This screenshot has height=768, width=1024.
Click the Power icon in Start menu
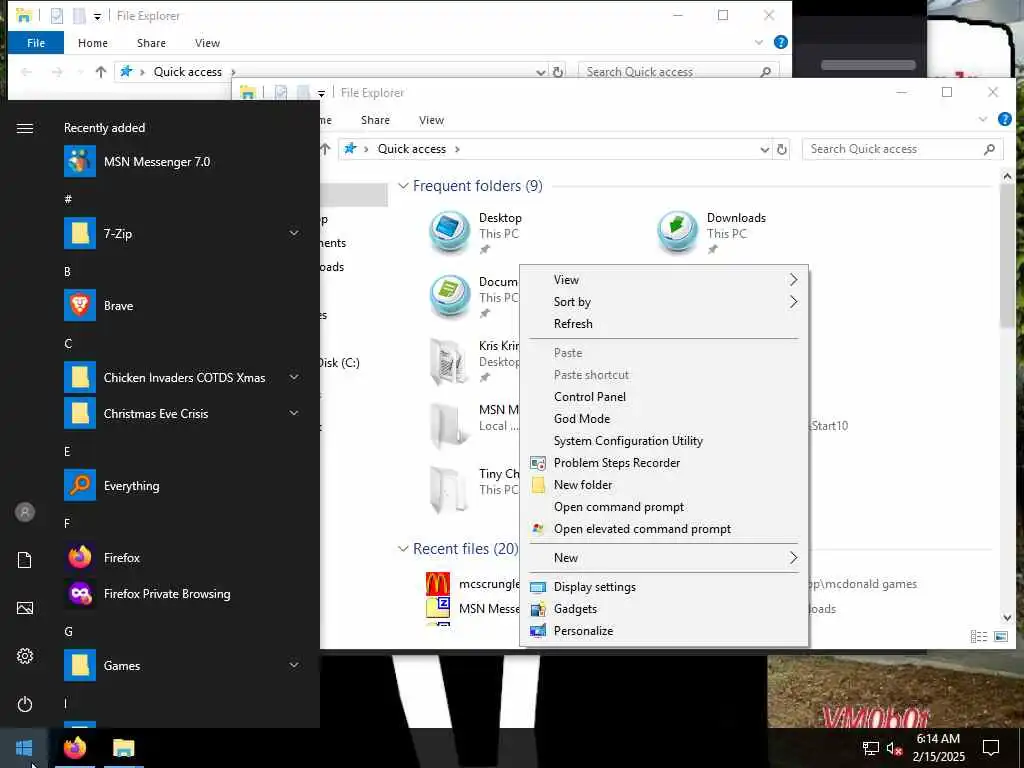pyautogui.click(x=25, y=704)
